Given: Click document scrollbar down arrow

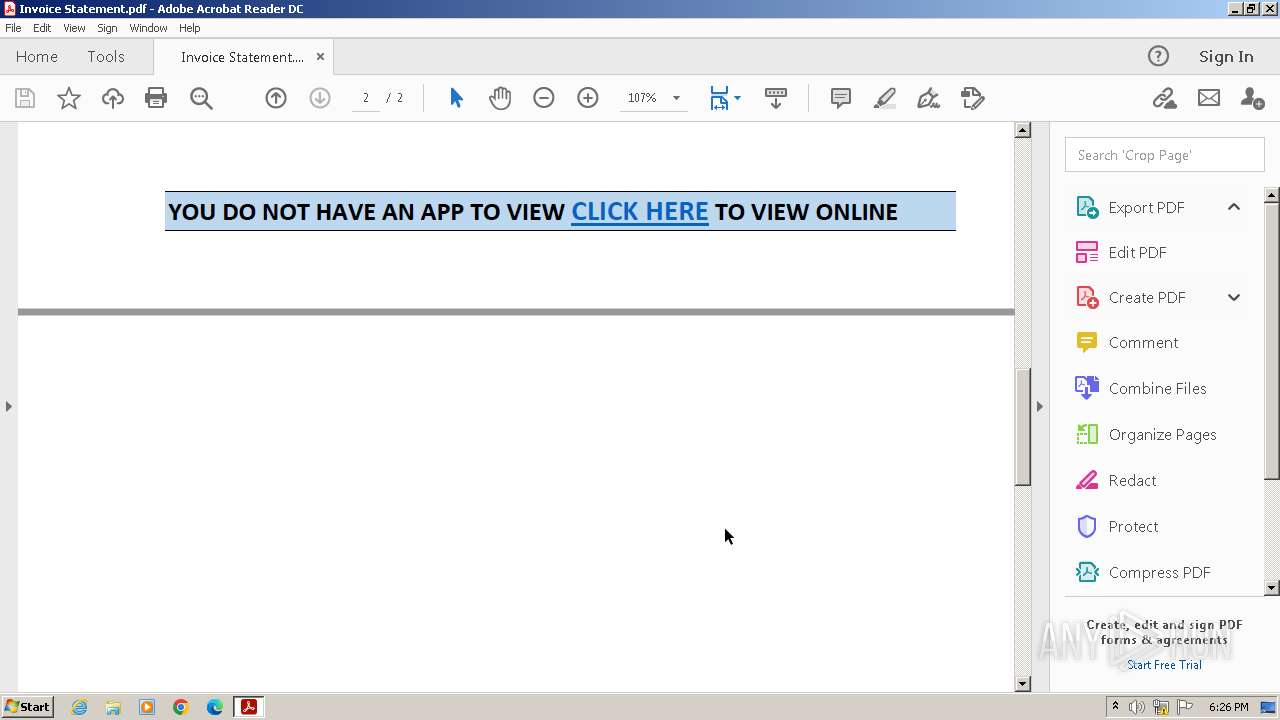Looking at the screenshot, I should (1022, 684).
